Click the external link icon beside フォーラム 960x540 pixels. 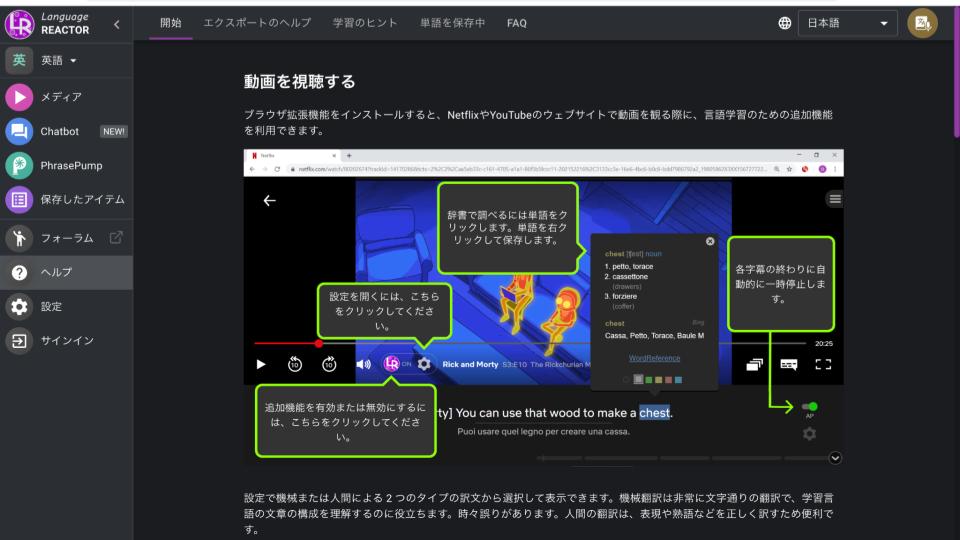[116, 237]
